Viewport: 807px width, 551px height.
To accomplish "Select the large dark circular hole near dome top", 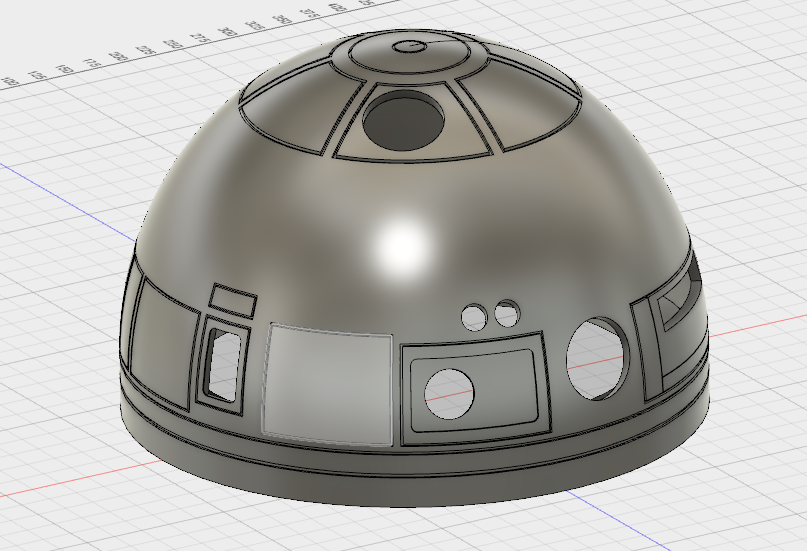I will [x=404, y=121].
